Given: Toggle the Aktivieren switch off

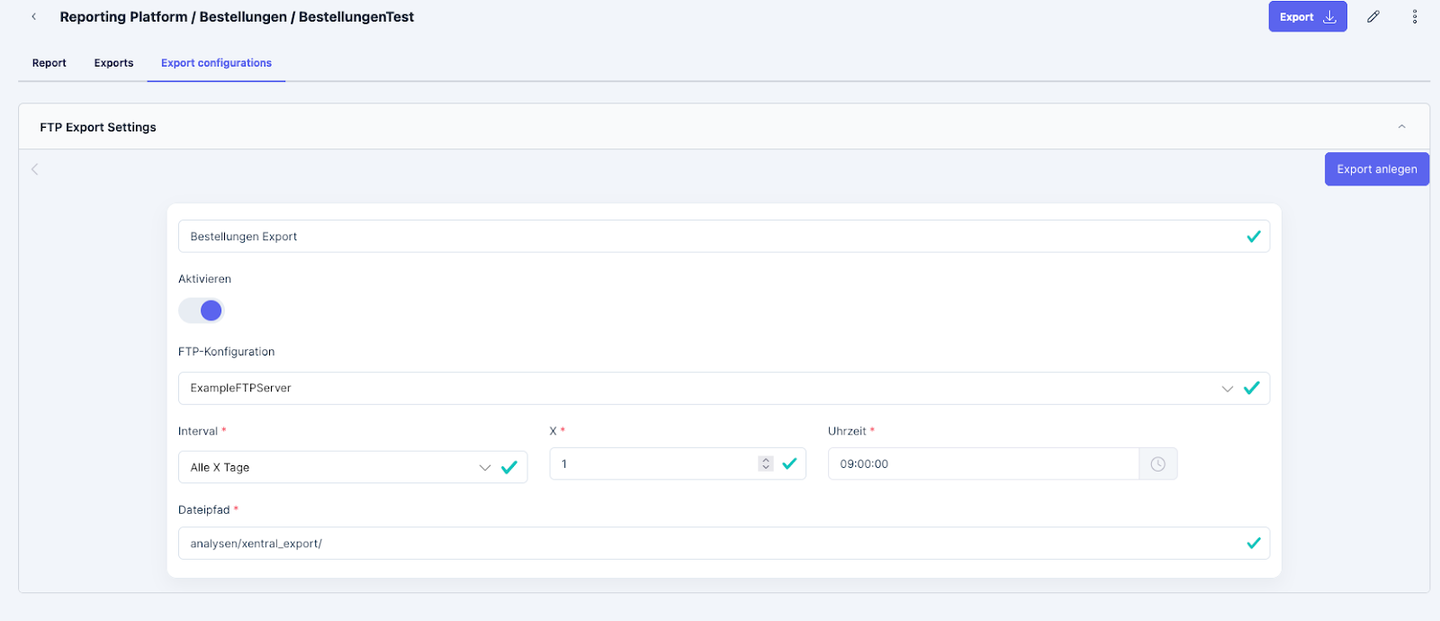Looking at the screenshot, I should pyautogui.click(x=202, y=310).
